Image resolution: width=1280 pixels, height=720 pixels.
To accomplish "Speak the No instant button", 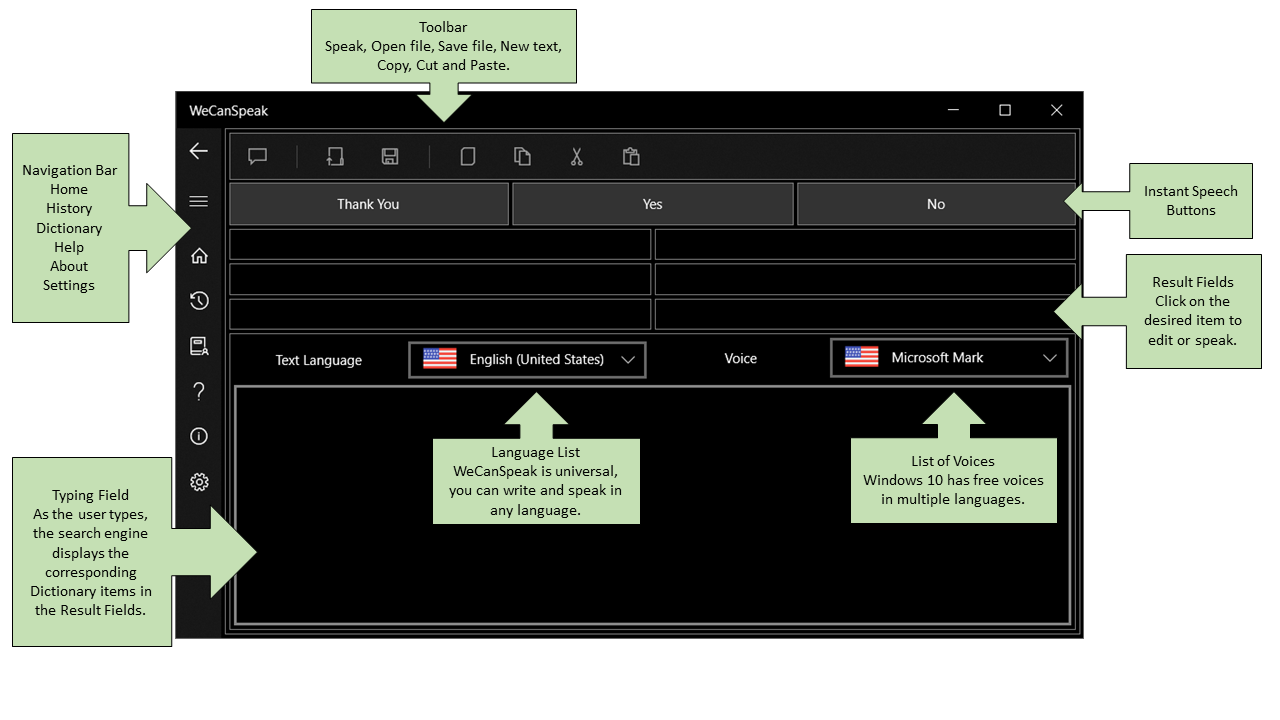I will point(936,204).
